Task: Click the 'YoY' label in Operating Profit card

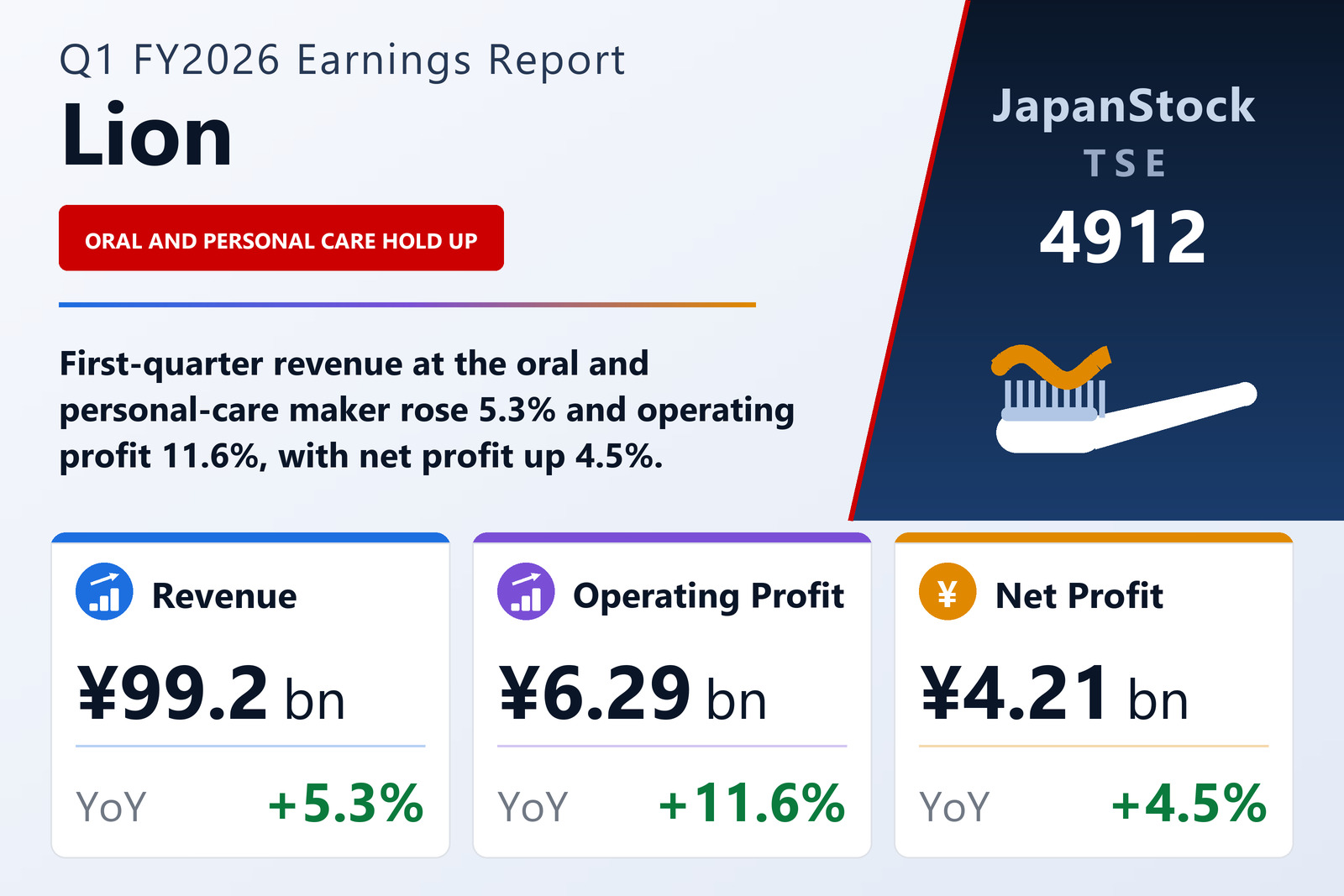Action: [x=533, y=807]
